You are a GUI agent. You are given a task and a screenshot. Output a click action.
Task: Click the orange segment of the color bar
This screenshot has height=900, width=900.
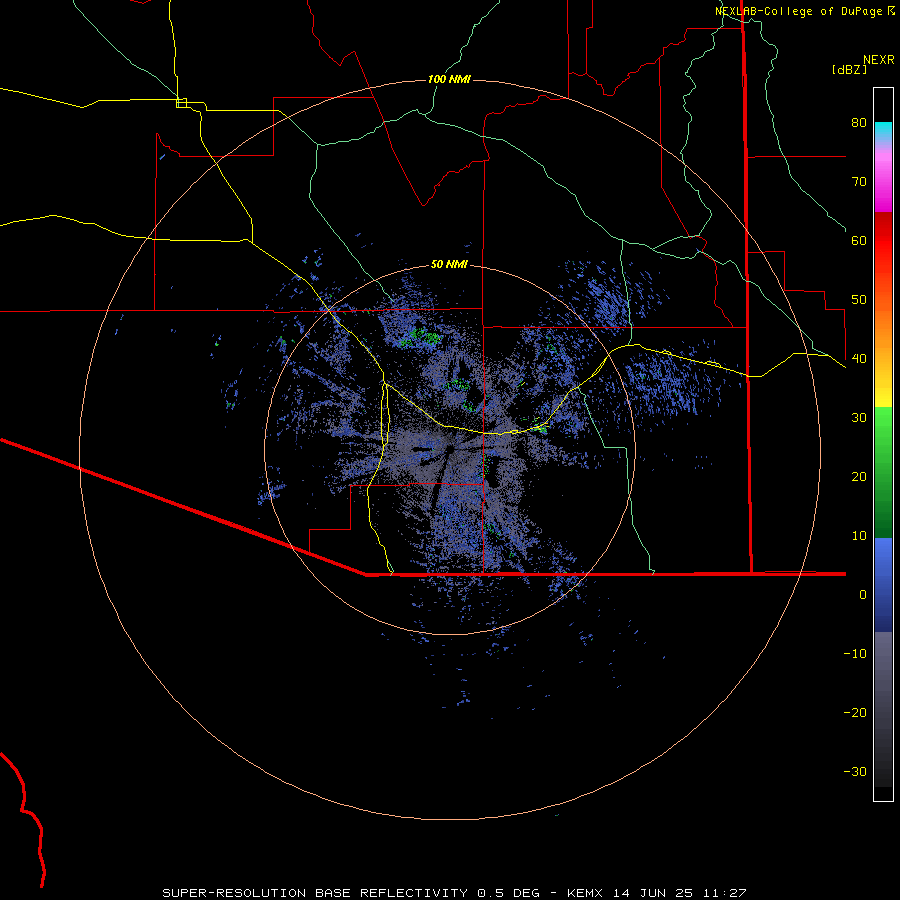tap(883, 327)
